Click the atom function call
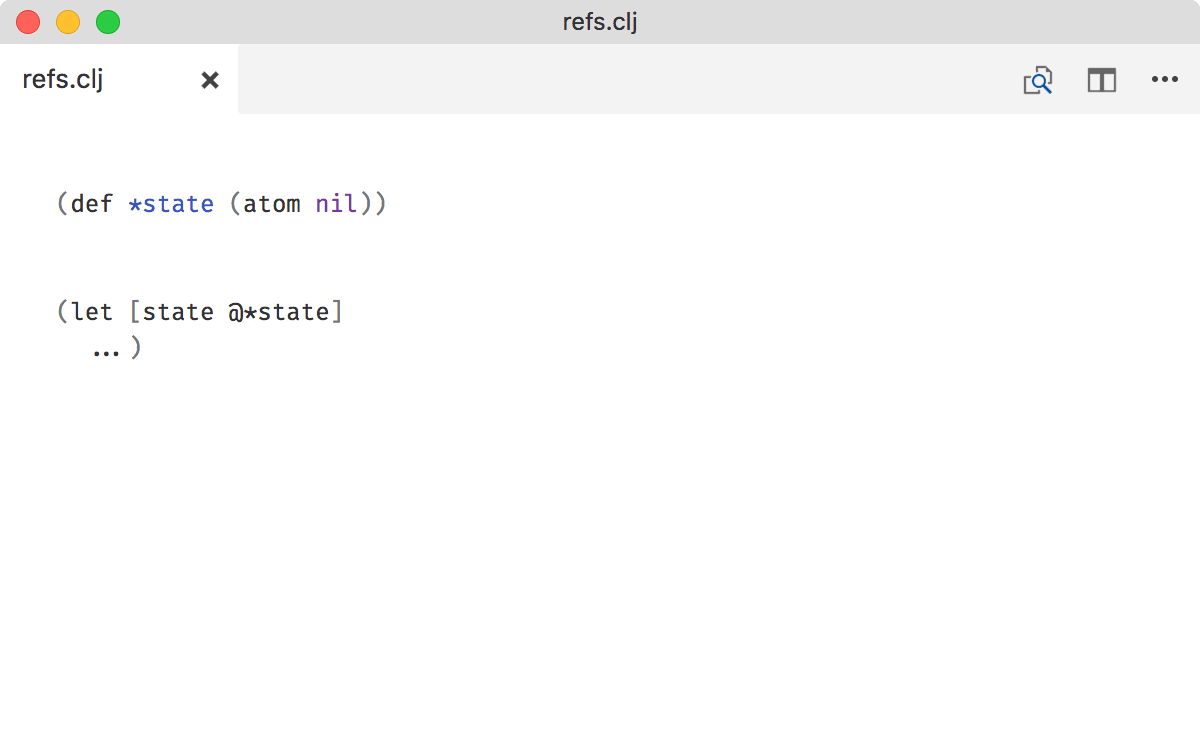 pyautogui.click(x=272, y=204)
